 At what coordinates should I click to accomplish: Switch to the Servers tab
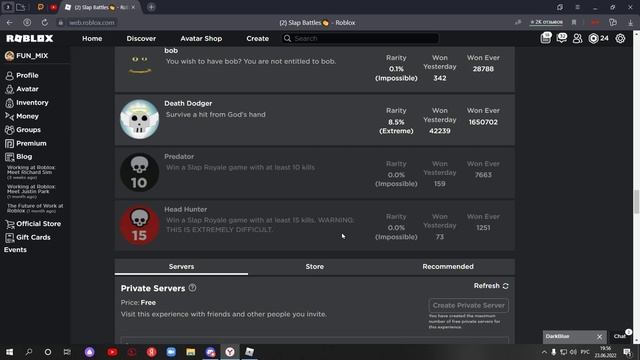point(181,267)
